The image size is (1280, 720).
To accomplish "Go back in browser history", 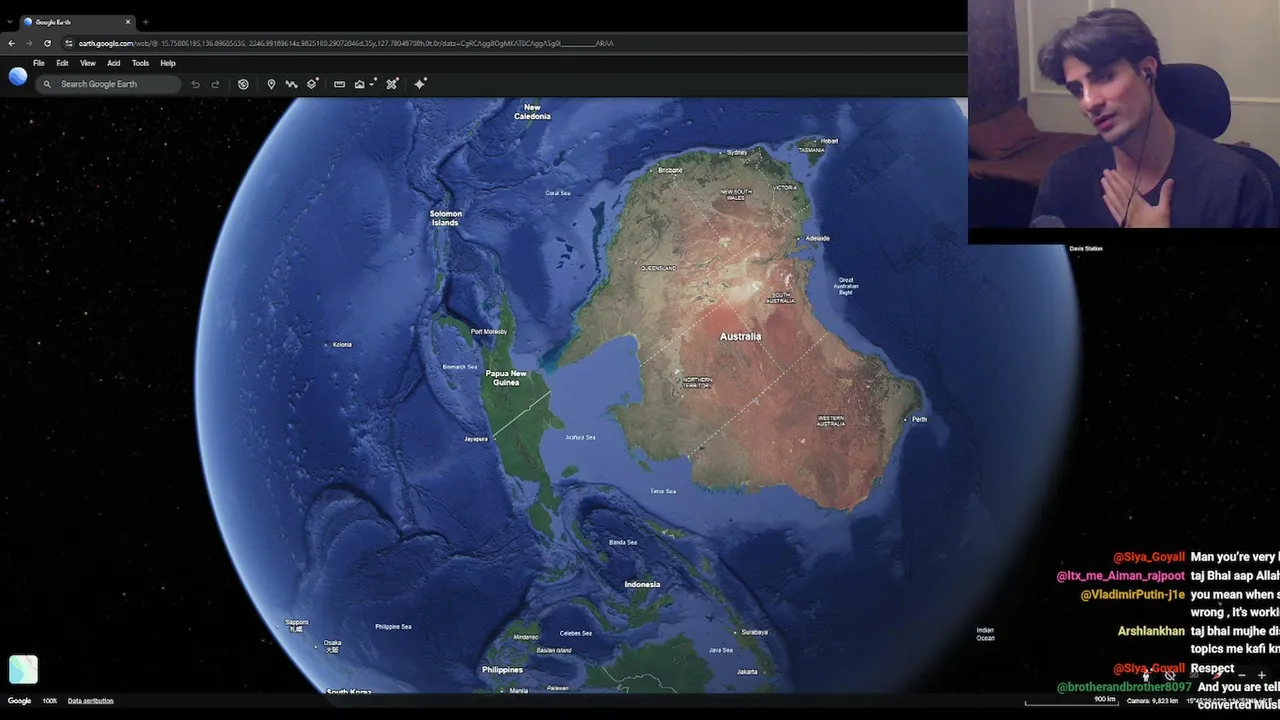I will pyautogui.click(x=11, y=43).
